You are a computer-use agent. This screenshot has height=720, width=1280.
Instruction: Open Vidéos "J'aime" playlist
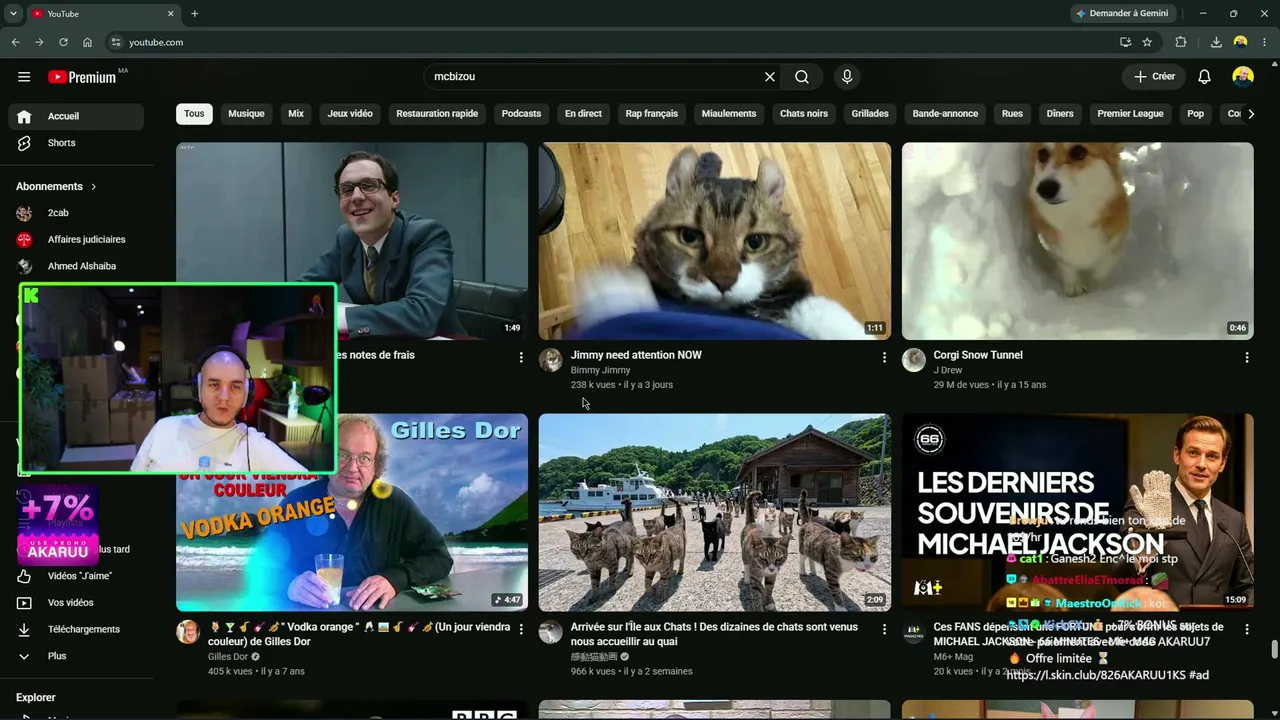76,576
